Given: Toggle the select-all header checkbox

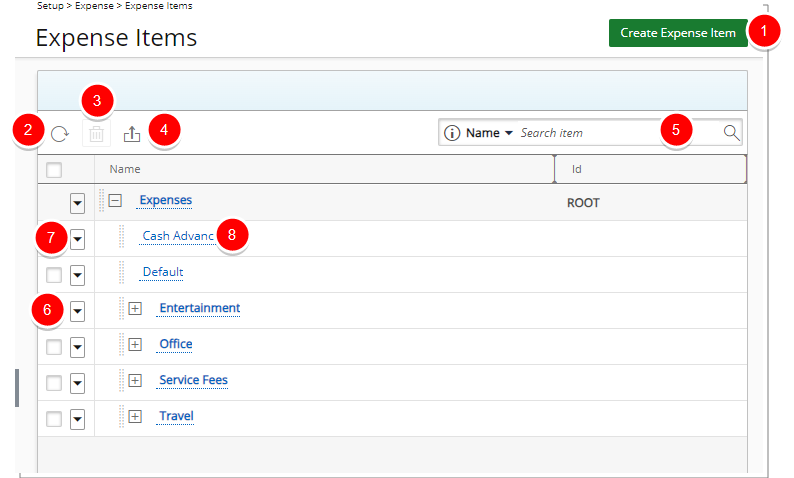Looking at the screenshot, I should (54, 170).
